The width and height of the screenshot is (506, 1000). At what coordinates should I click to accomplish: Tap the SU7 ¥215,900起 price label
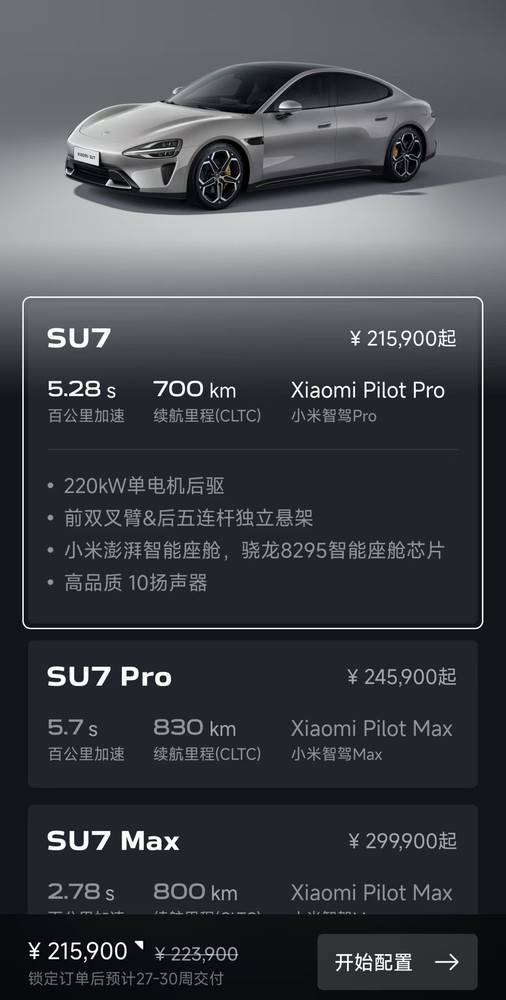403,339
